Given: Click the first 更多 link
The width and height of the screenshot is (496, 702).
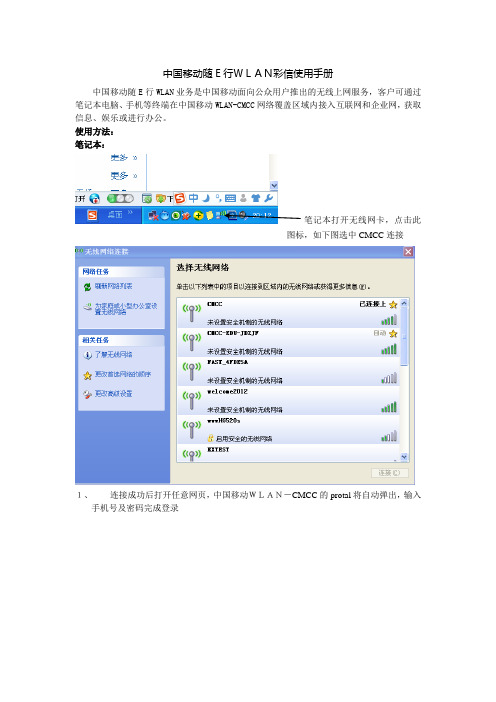Looking at the screenshot, I should click(x=119, y=158).
